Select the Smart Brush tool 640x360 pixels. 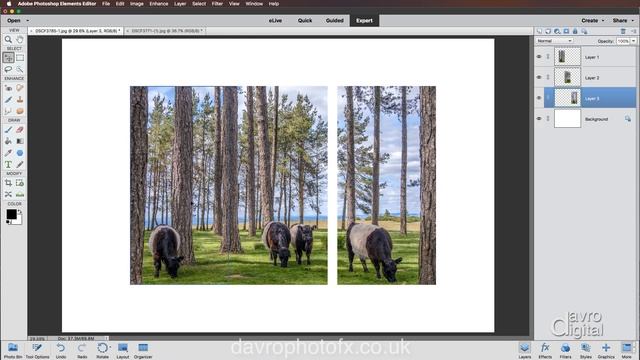click(x=8, y=100)
